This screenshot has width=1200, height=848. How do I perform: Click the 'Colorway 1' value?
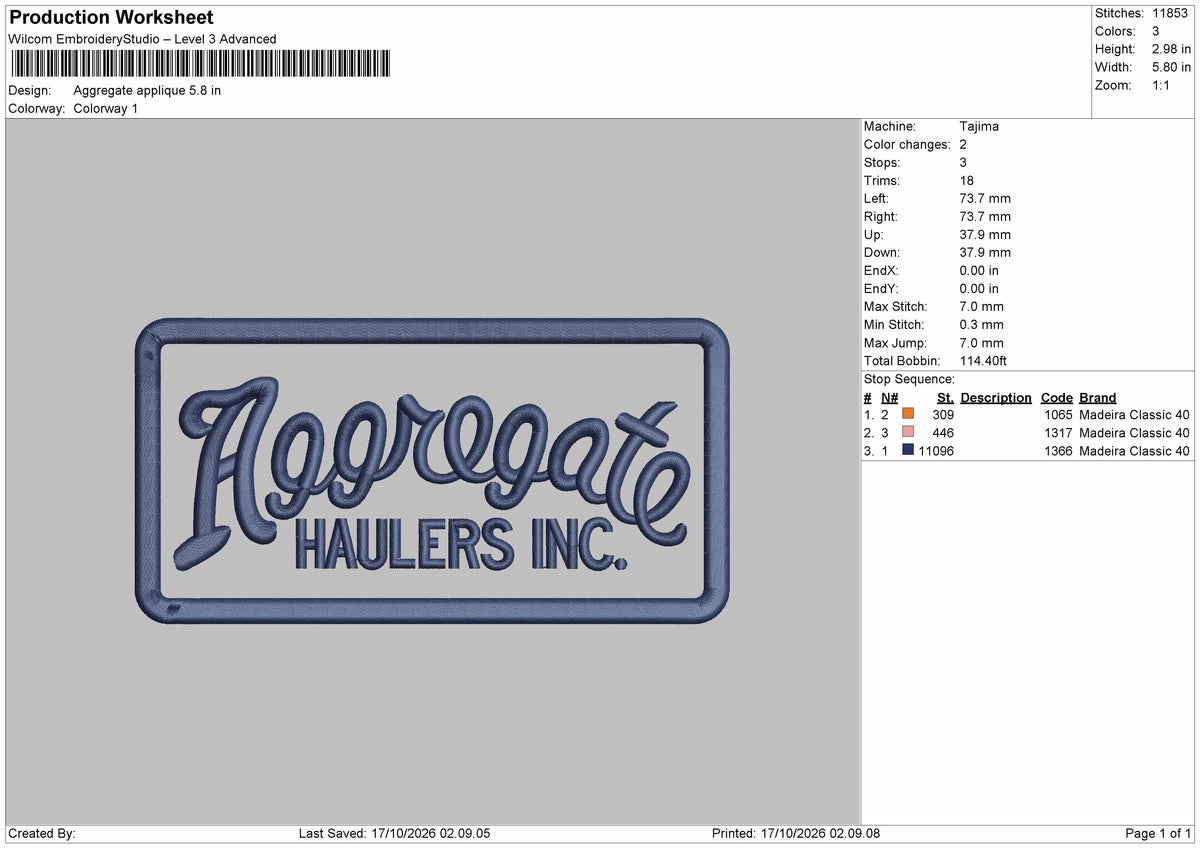(106, 108)
